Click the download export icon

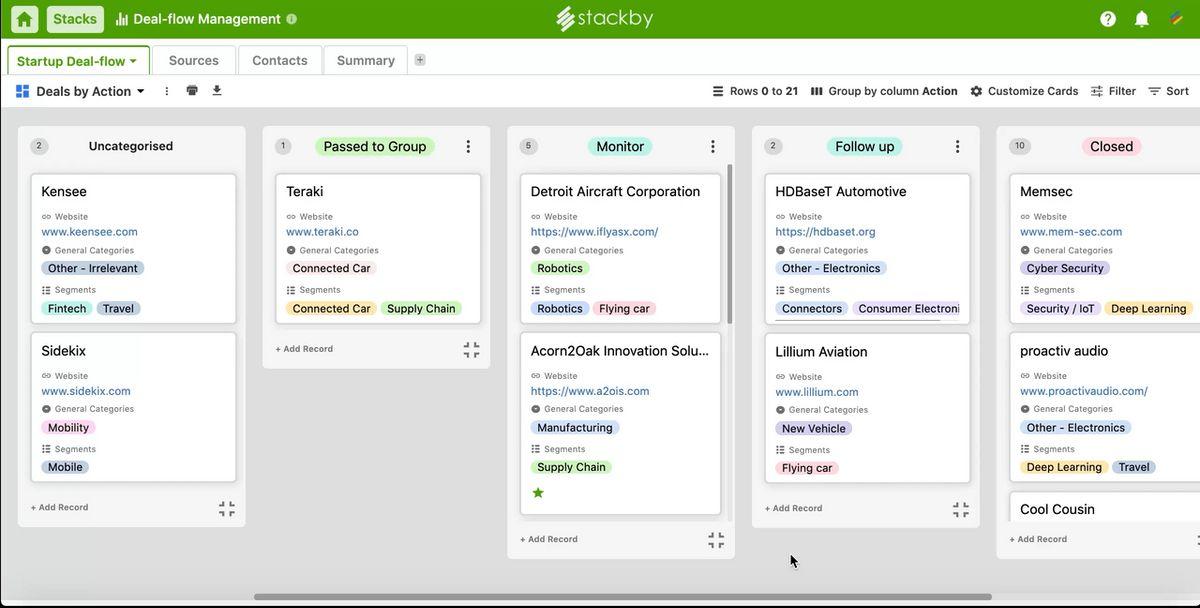(x=217, y=91)
